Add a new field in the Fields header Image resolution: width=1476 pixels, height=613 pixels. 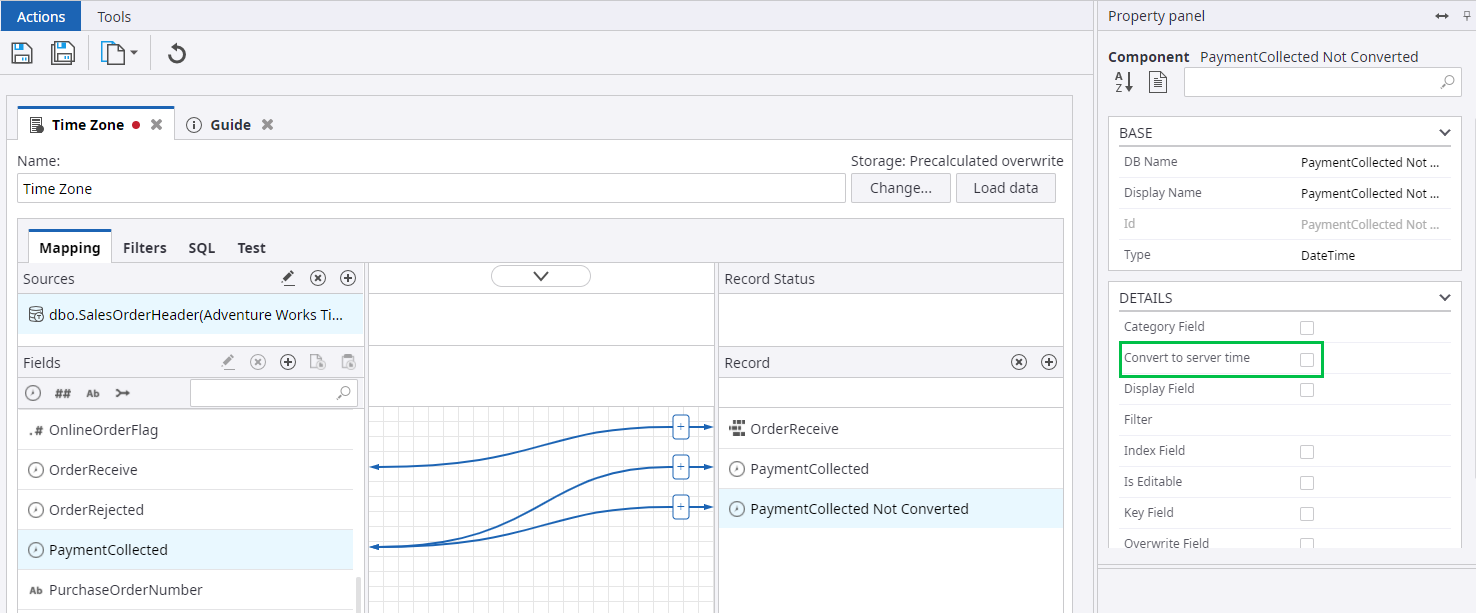point(288,362)
